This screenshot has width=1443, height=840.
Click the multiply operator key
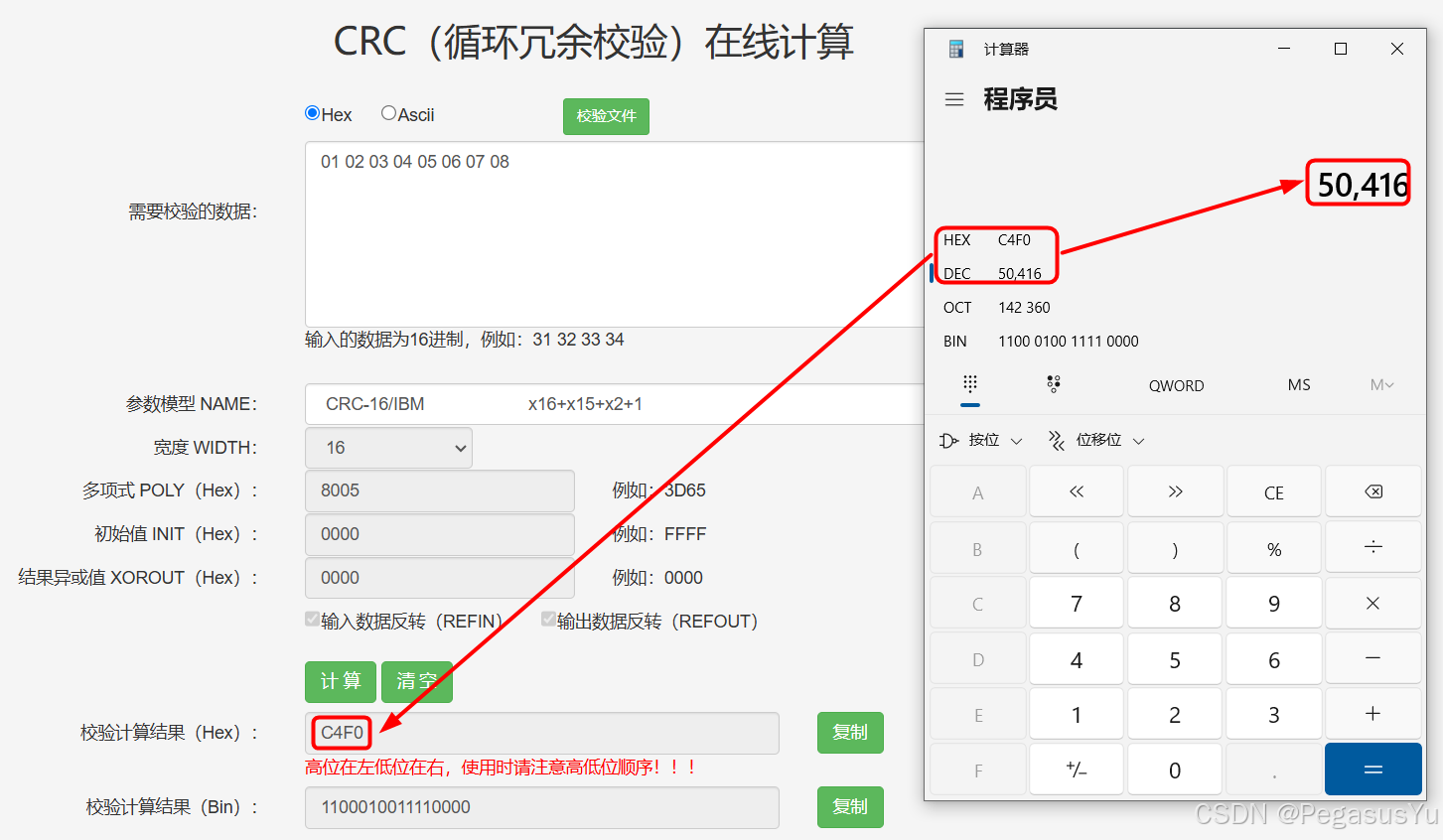coord(1372,603)
